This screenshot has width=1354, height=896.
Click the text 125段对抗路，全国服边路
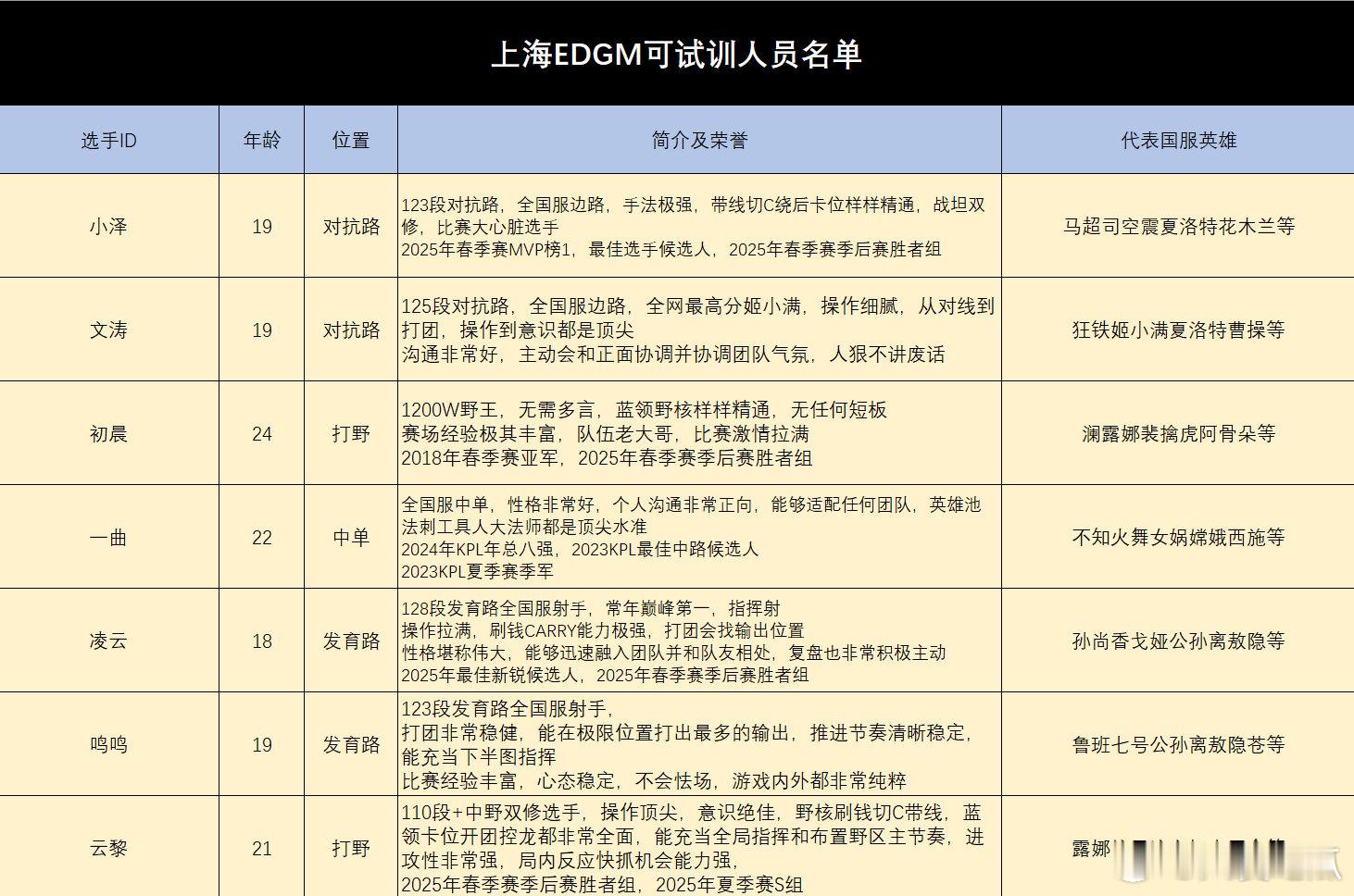pyautogui.click(x=514, y=306)
